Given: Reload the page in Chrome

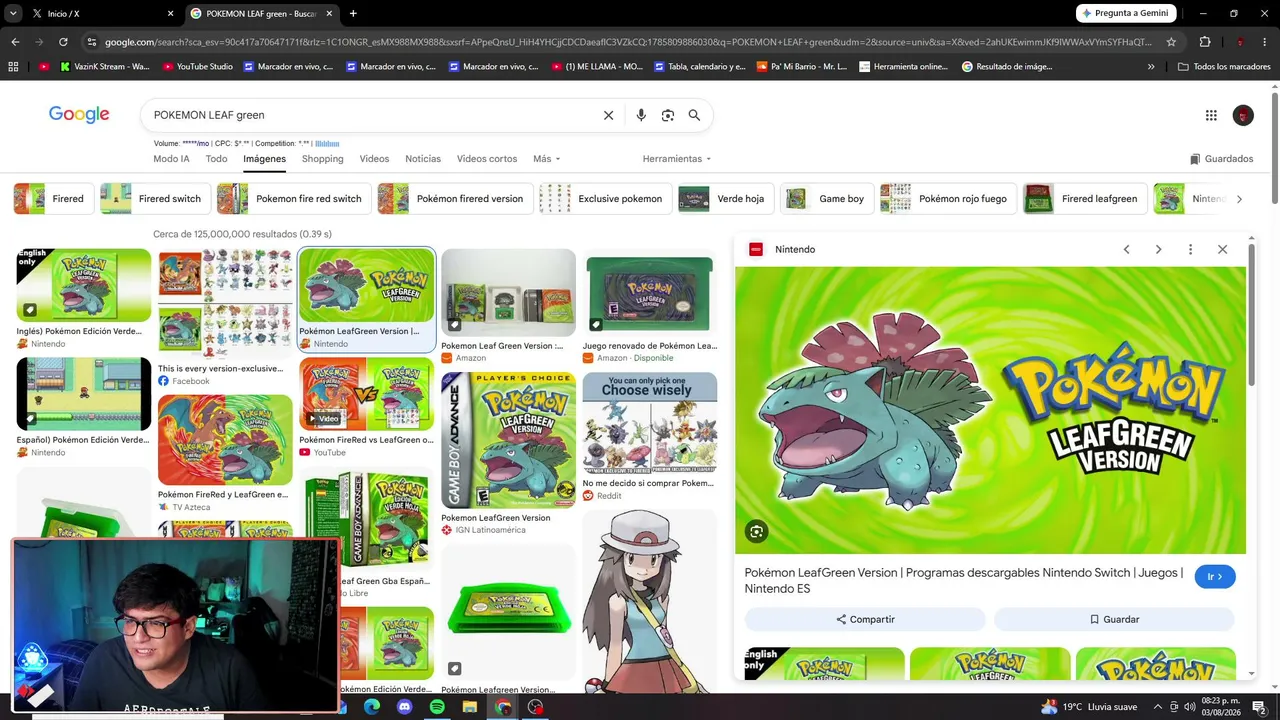Looking at the screenshot, I should pos(63,42).
